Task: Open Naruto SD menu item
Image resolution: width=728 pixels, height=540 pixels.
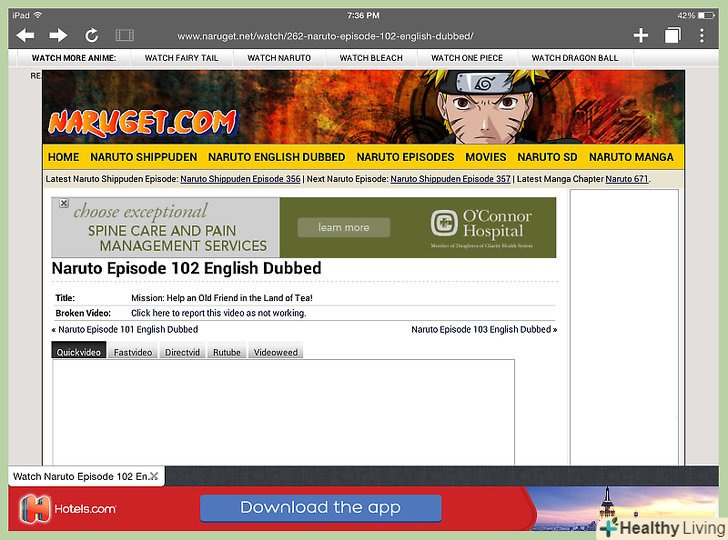Action: click(x=547, y=157)
